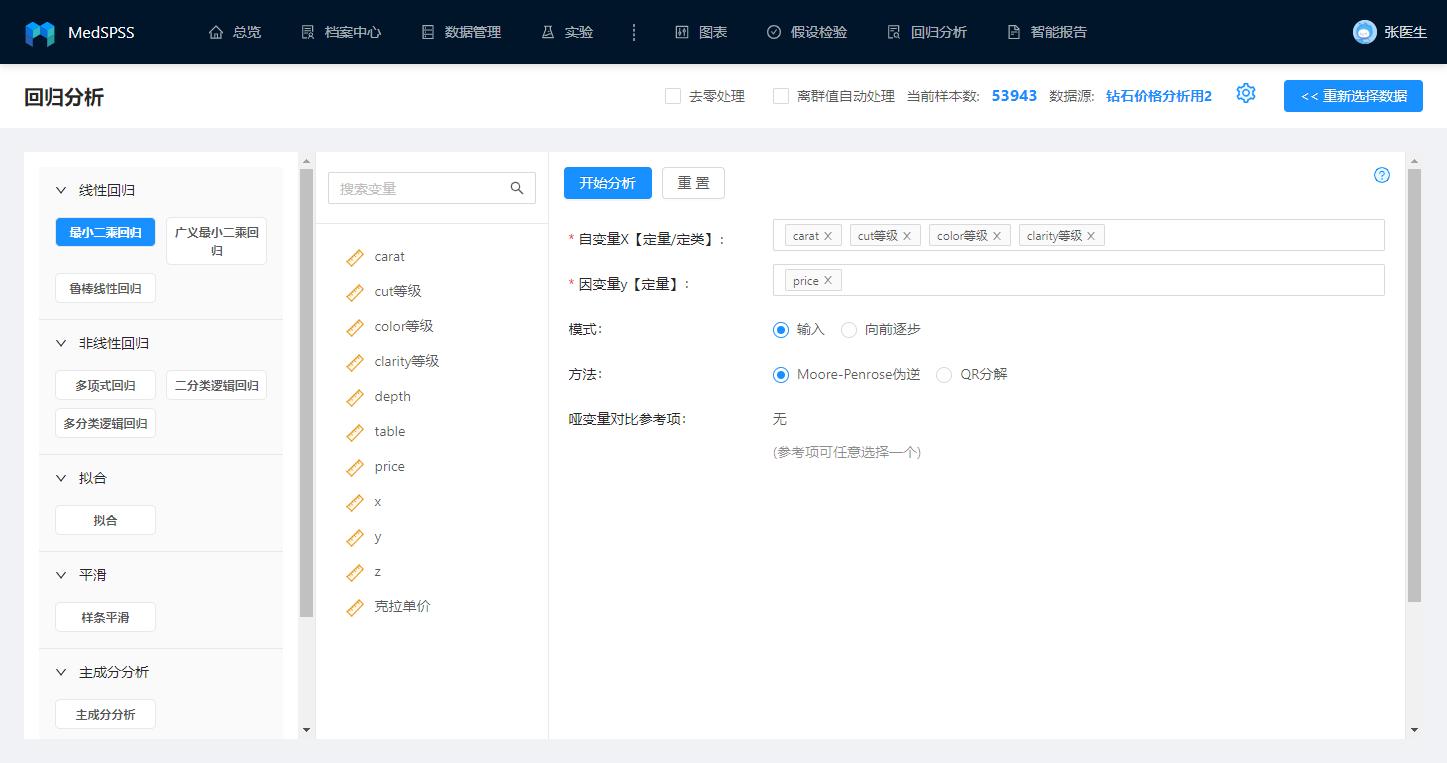Select the QR分解 radio button
1447x763 pixels.
[943, 374]
